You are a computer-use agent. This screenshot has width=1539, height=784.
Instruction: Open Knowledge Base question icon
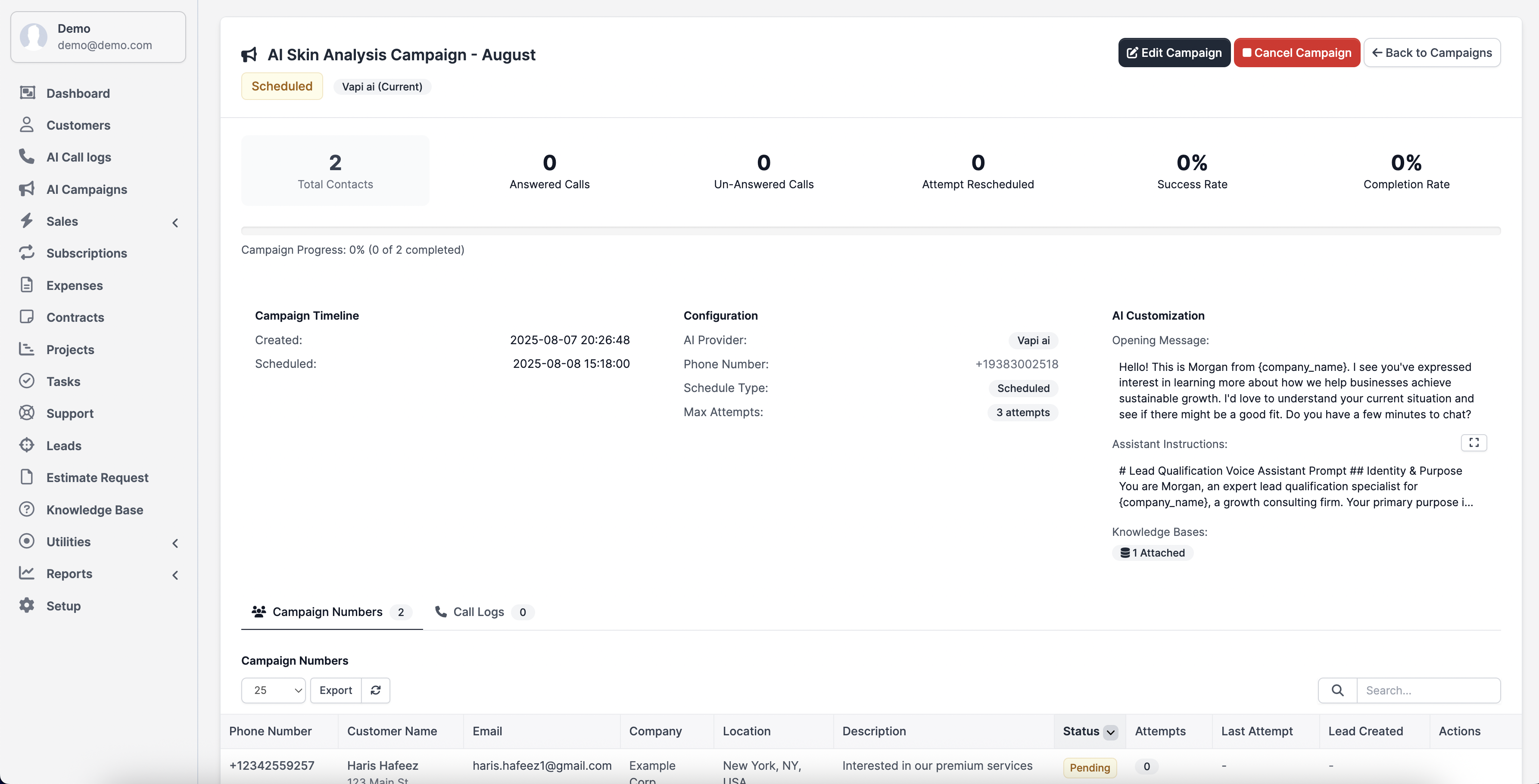tap(26, 509)
